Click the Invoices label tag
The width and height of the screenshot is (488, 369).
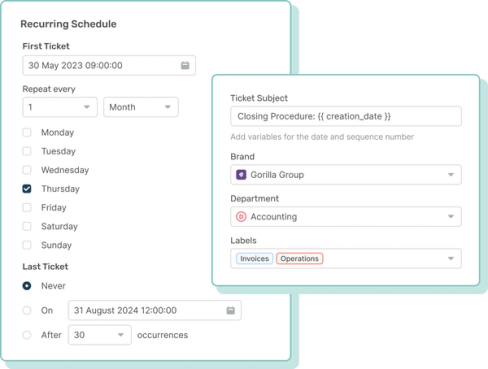click(x=255, y=259)
